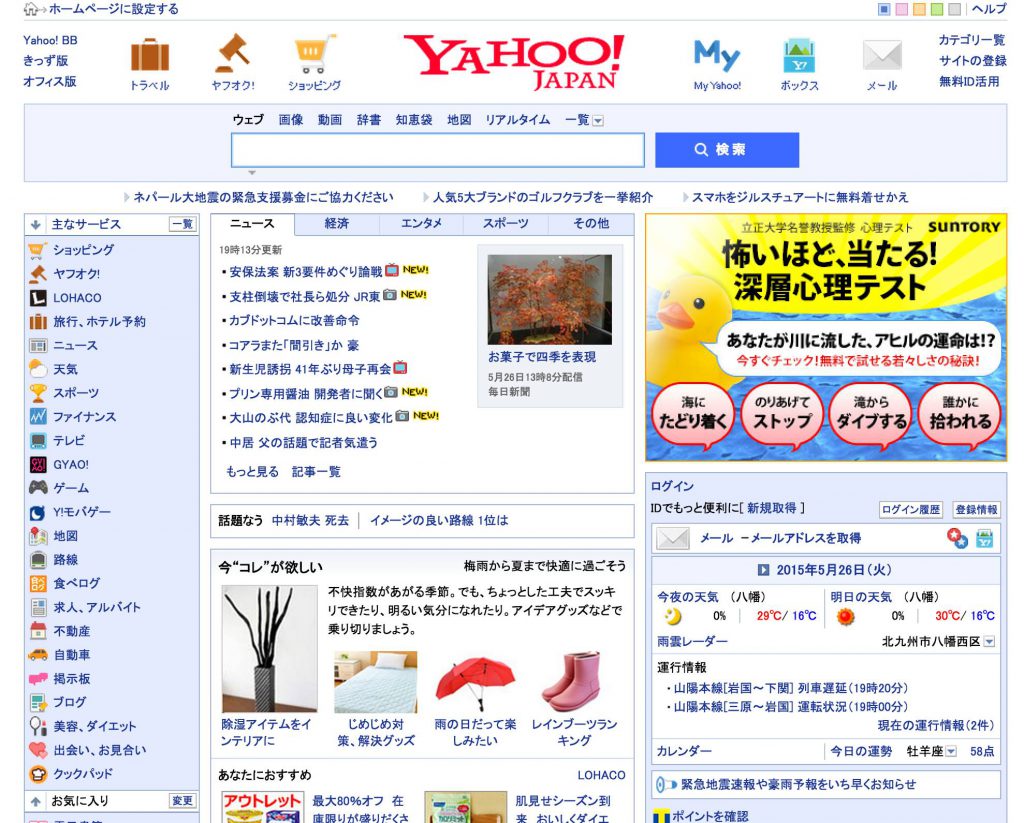
Task: Open the pink rain boots image
Action: 573,682
